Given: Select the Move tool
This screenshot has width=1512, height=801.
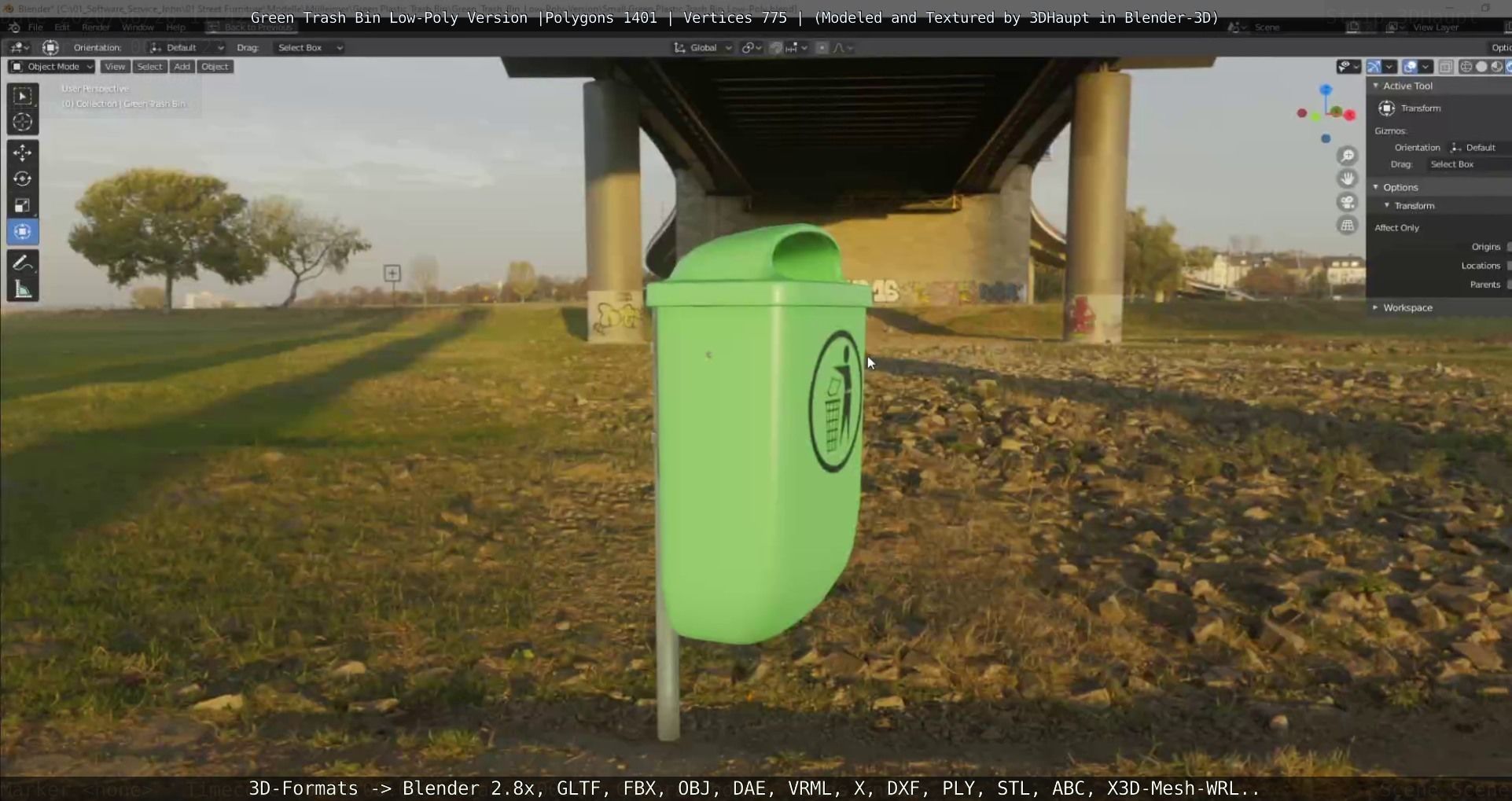Looking at the screenshot, I should pyautogui.click(x=22, y=152).
